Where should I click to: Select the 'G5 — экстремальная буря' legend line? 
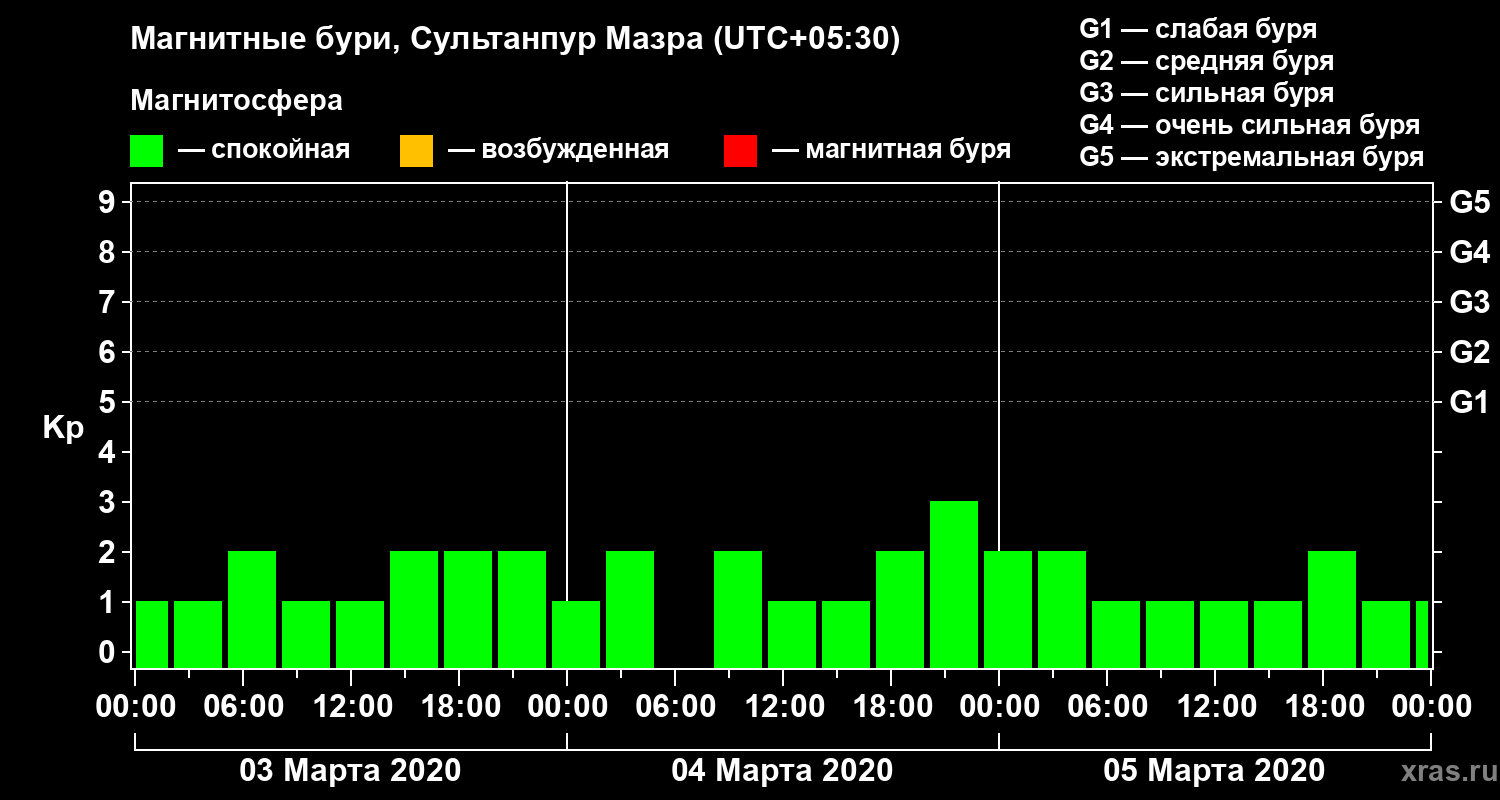[x=1252, y=158]
